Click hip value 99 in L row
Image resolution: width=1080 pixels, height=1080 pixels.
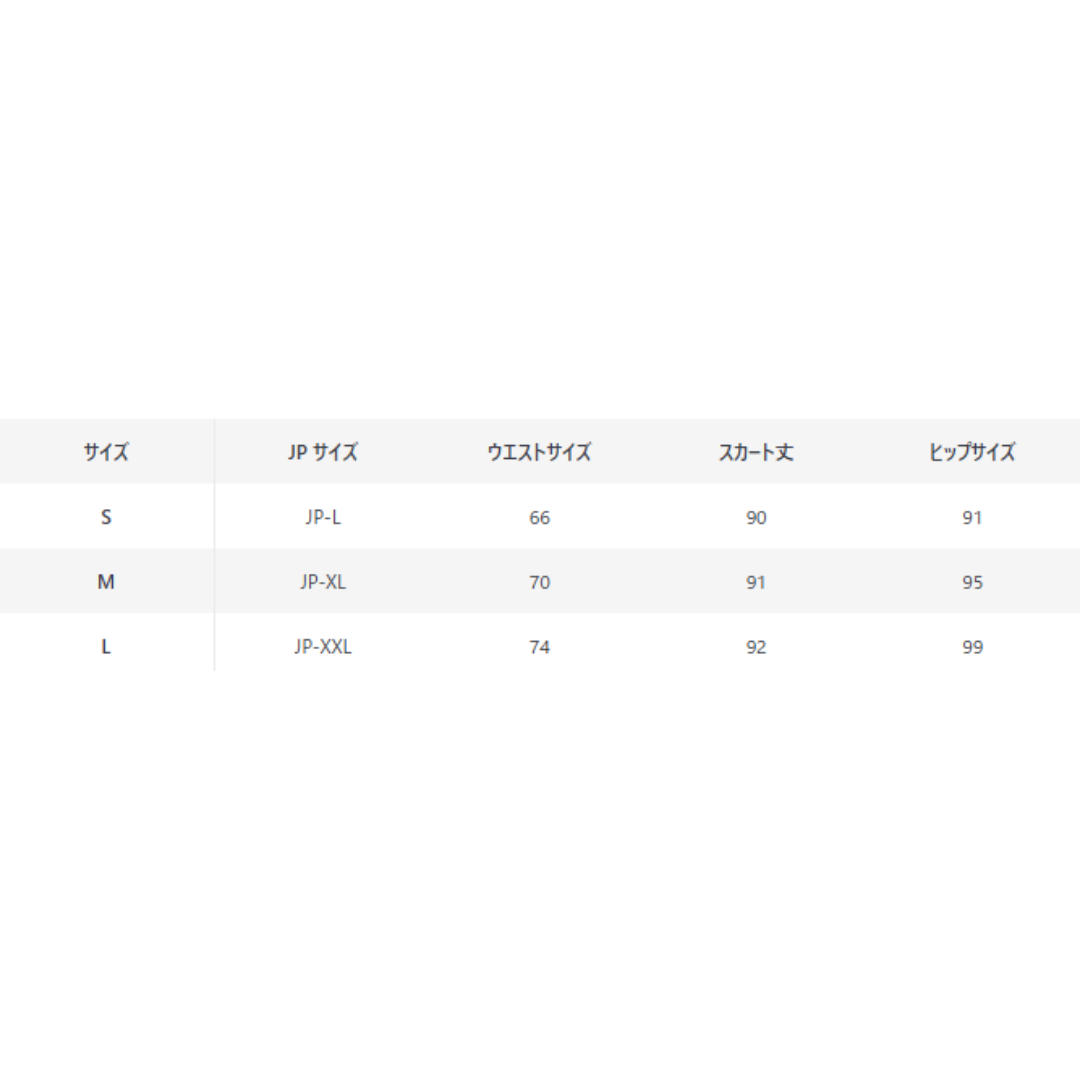click(972, 647)
